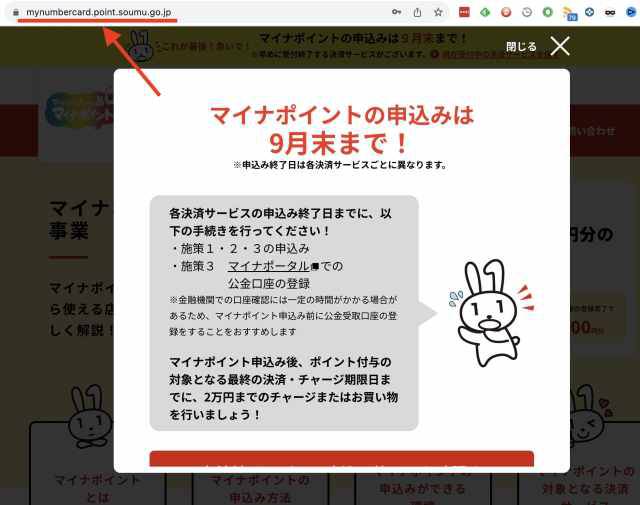Open the saved passwords key icon
Viewport: 640px width, 505px height.
[396, 12]
